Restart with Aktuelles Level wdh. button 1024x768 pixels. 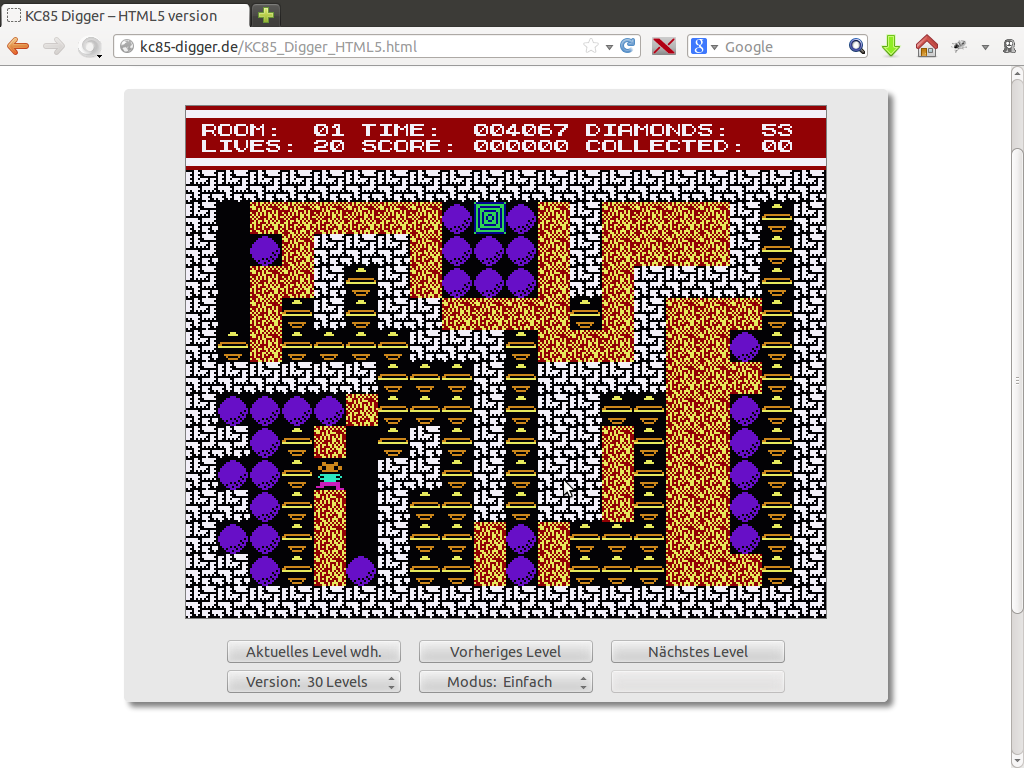313,652
